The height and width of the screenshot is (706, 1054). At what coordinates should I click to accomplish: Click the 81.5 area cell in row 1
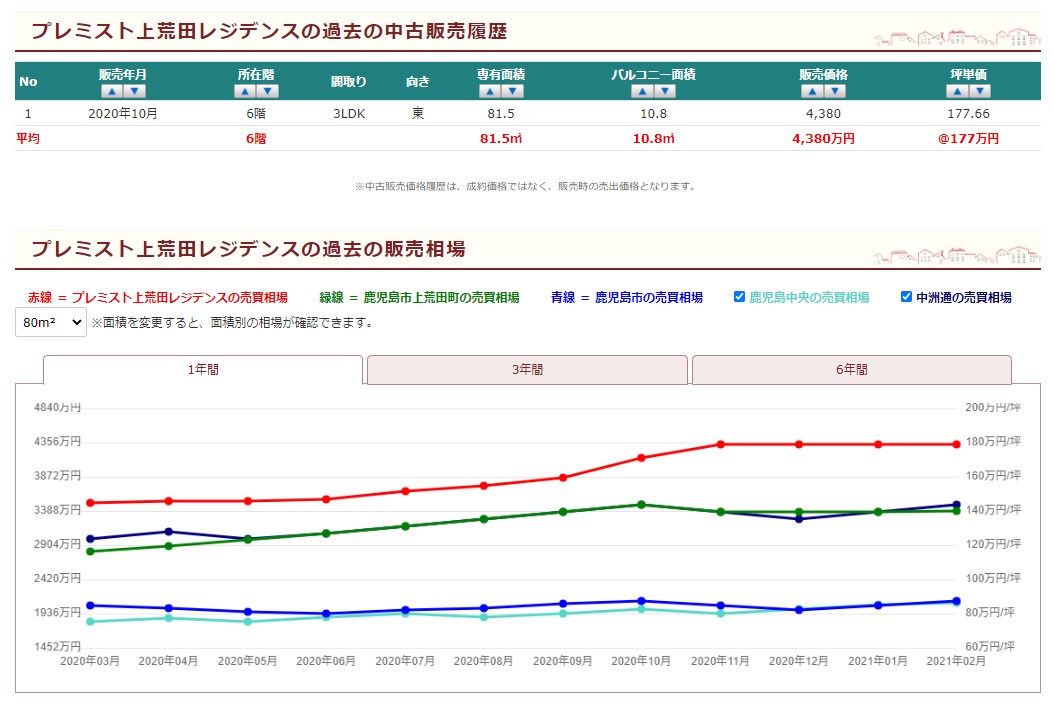tap(501, 114)
